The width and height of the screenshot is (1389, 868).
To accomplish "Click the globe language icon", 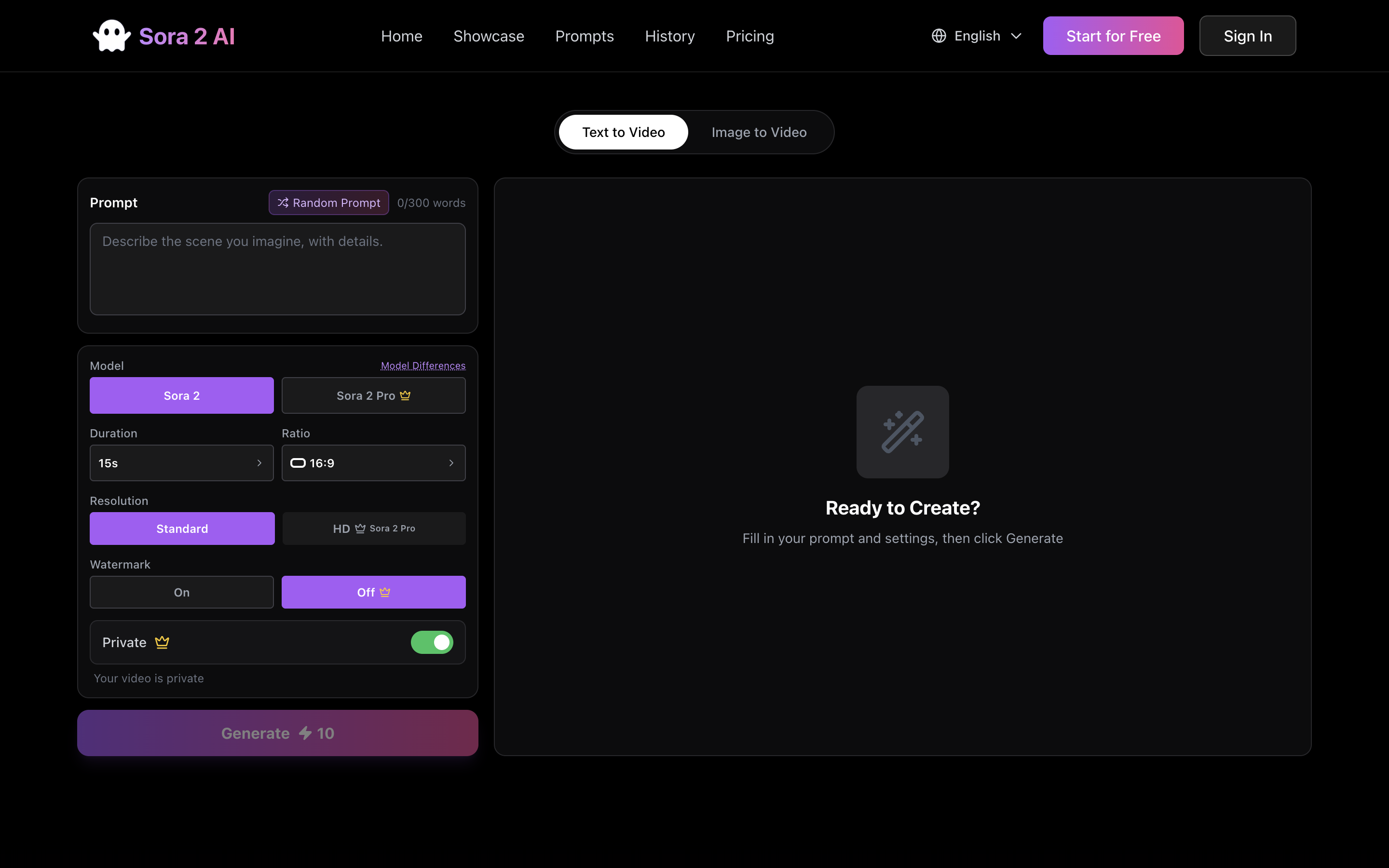I will click(x=939, y=36).
